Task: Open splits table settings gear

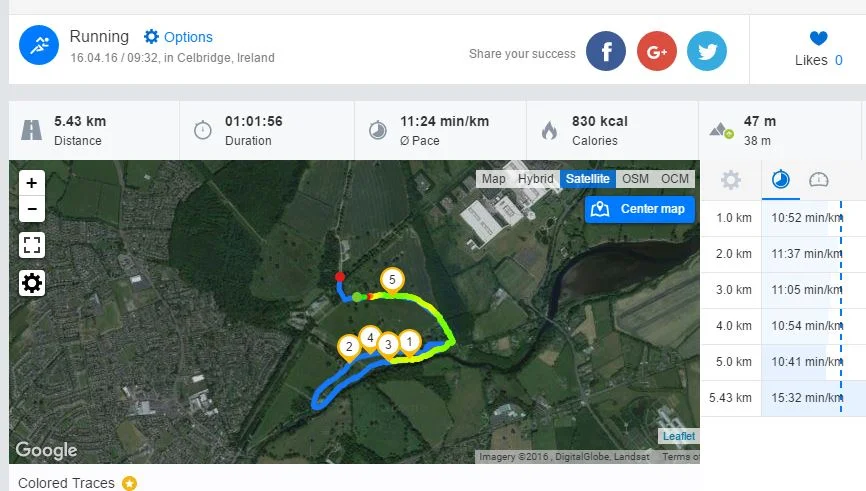Action: coord(731,180)
